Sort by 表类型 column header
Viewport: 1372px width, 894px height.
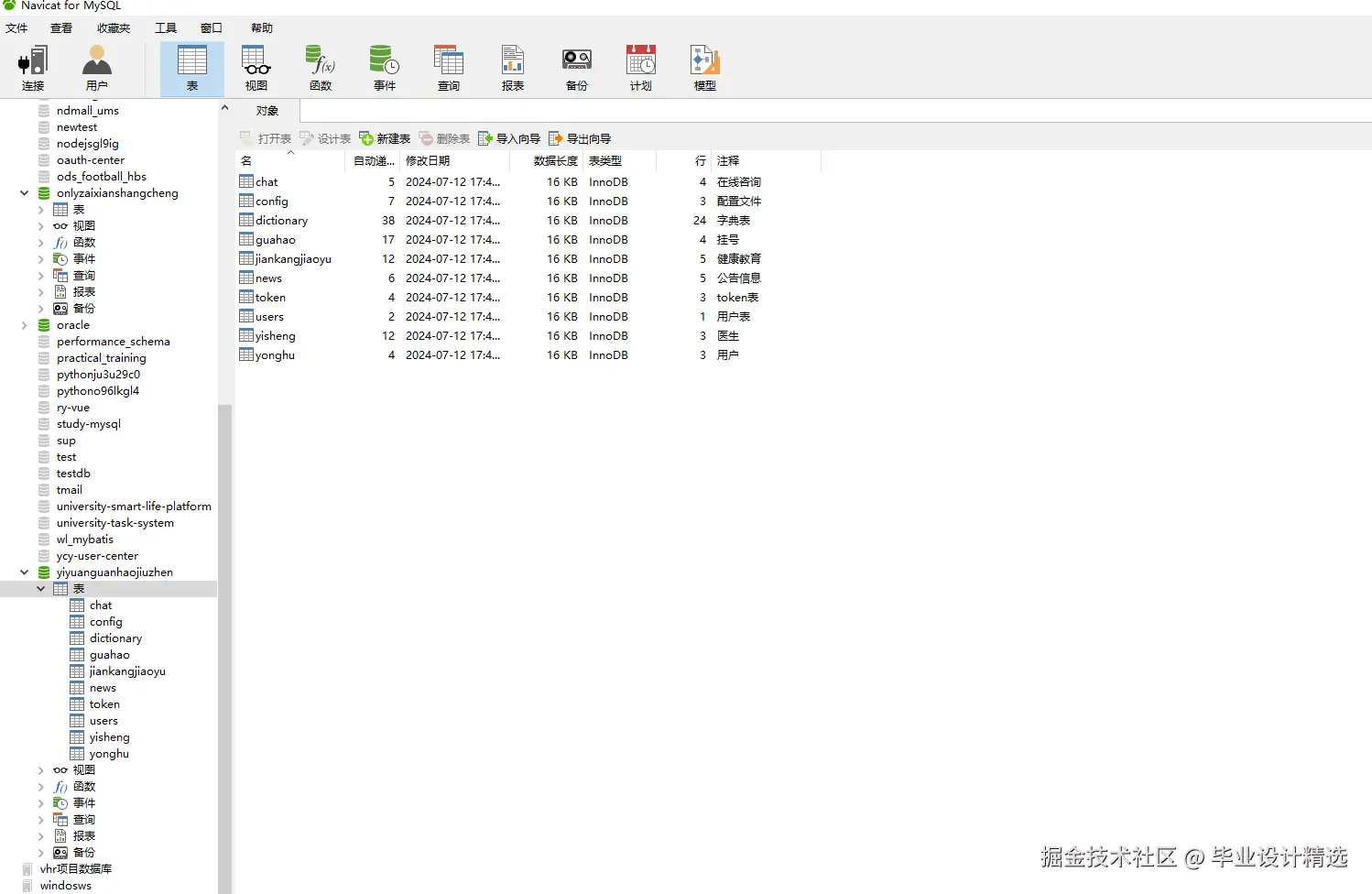click(619, 160)
